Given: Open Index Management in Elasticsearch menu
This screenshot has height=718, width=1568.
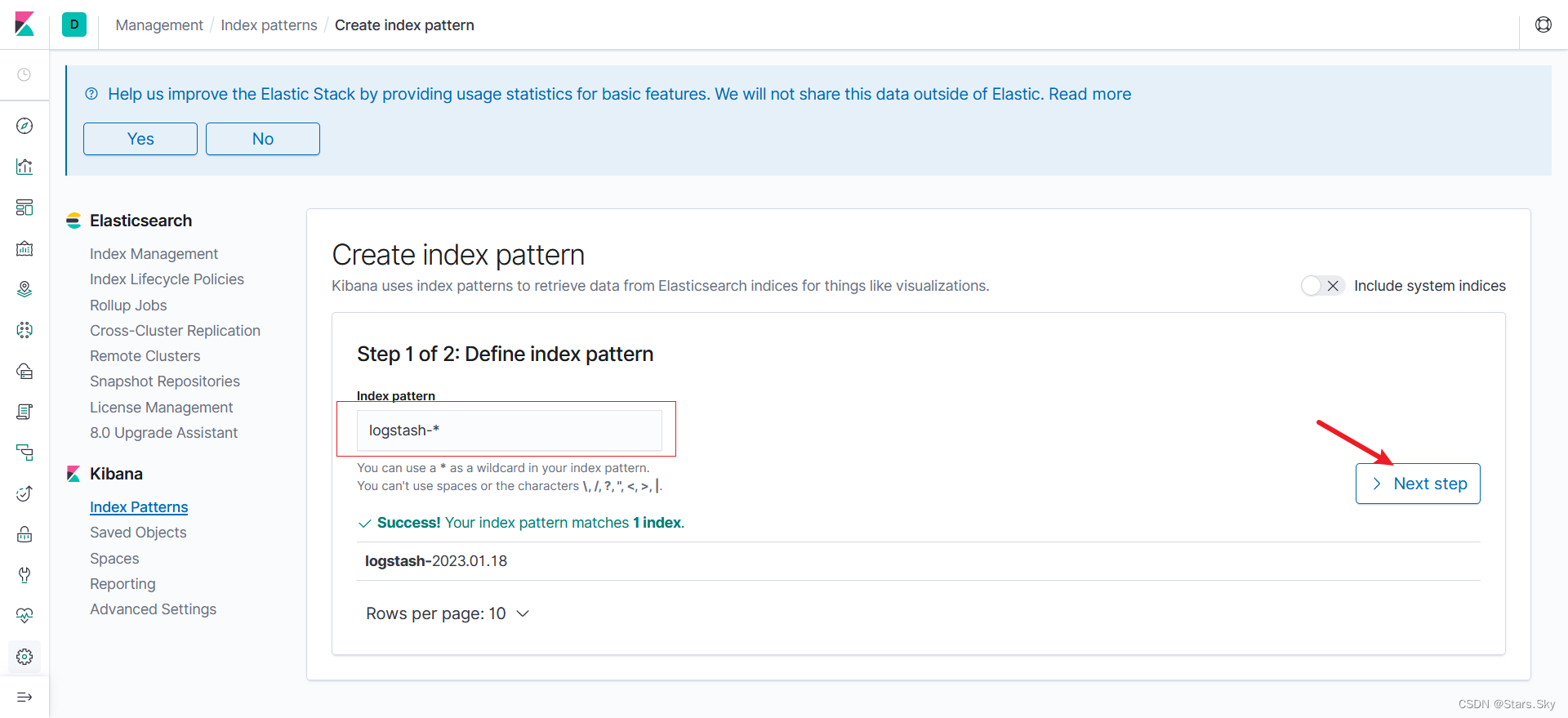Looking at the screenshot, I should pos(154,254).
